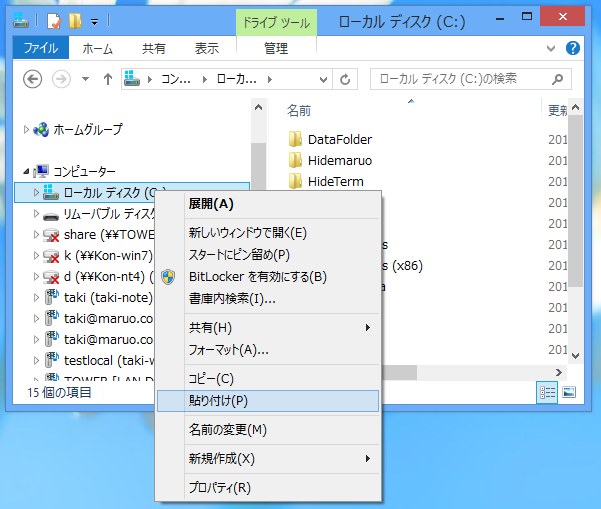Click the navigation pane scroll up arrow
The width and height of the screenshot is (601, 509).
pos(259,107)
